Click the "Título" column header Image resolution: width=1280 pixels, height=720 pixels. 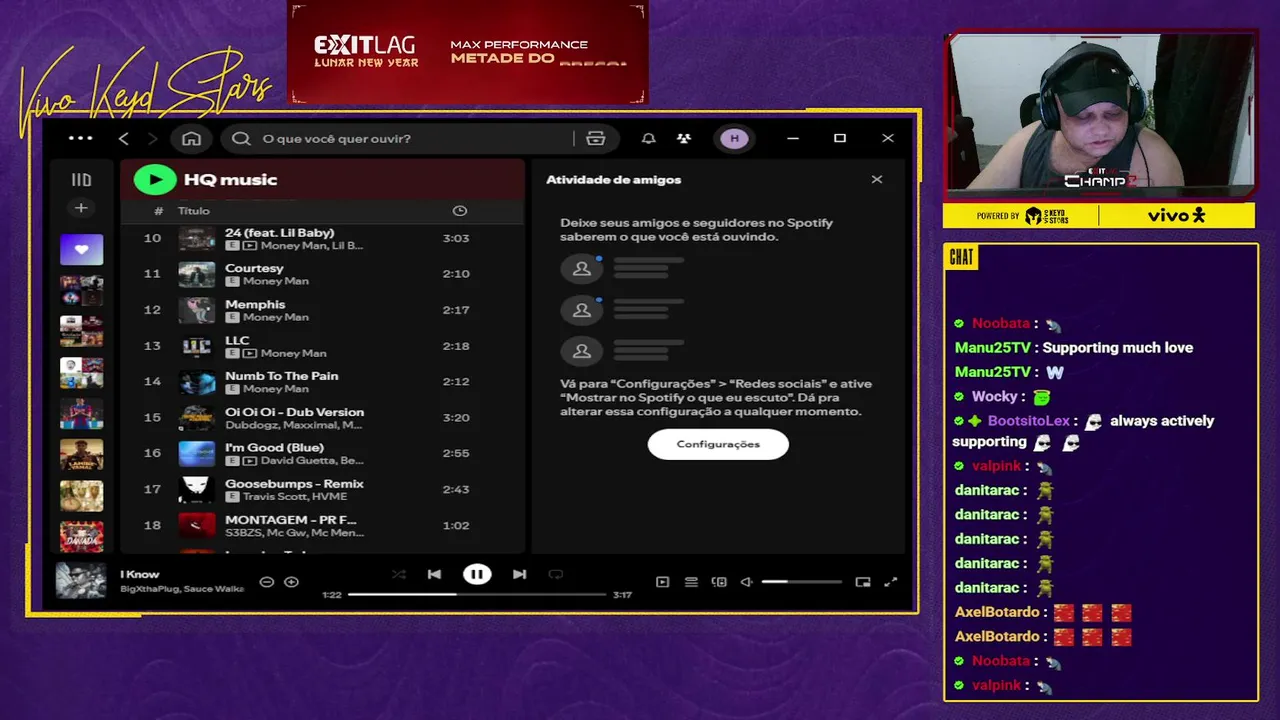tap(194, 211)
